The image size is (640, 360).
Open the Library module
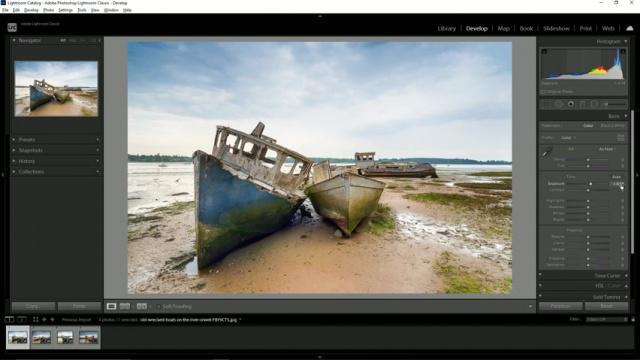coord(447,29)
